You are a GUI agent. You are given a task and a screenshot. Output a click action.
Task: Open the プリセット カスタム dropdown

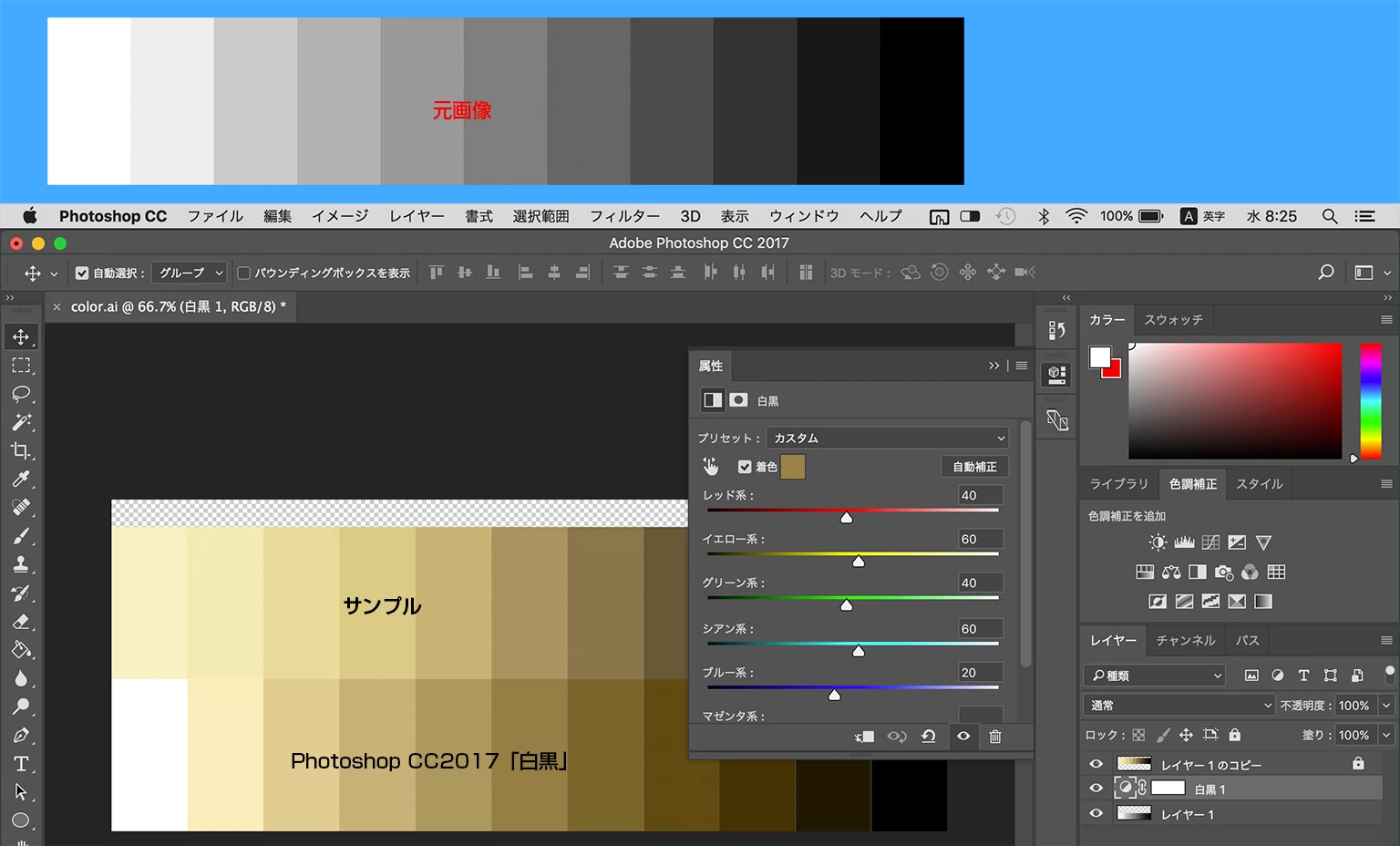(x=888, y=438)
